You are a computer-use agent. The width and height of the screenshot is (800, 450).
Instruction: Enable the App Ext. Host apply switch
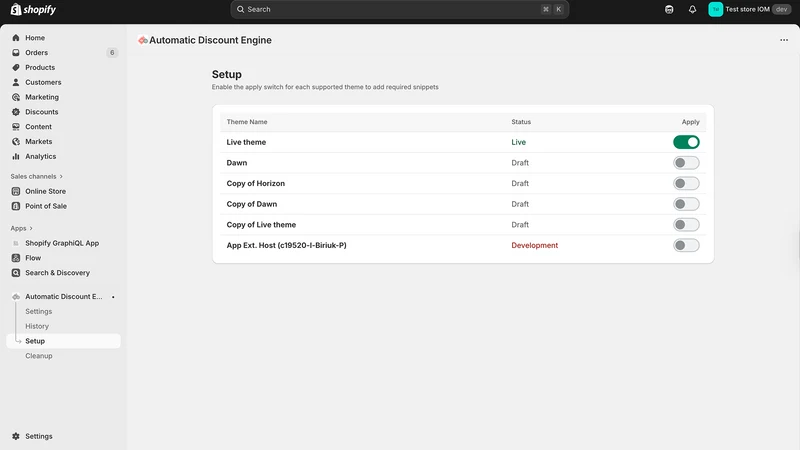pos(686,245)
